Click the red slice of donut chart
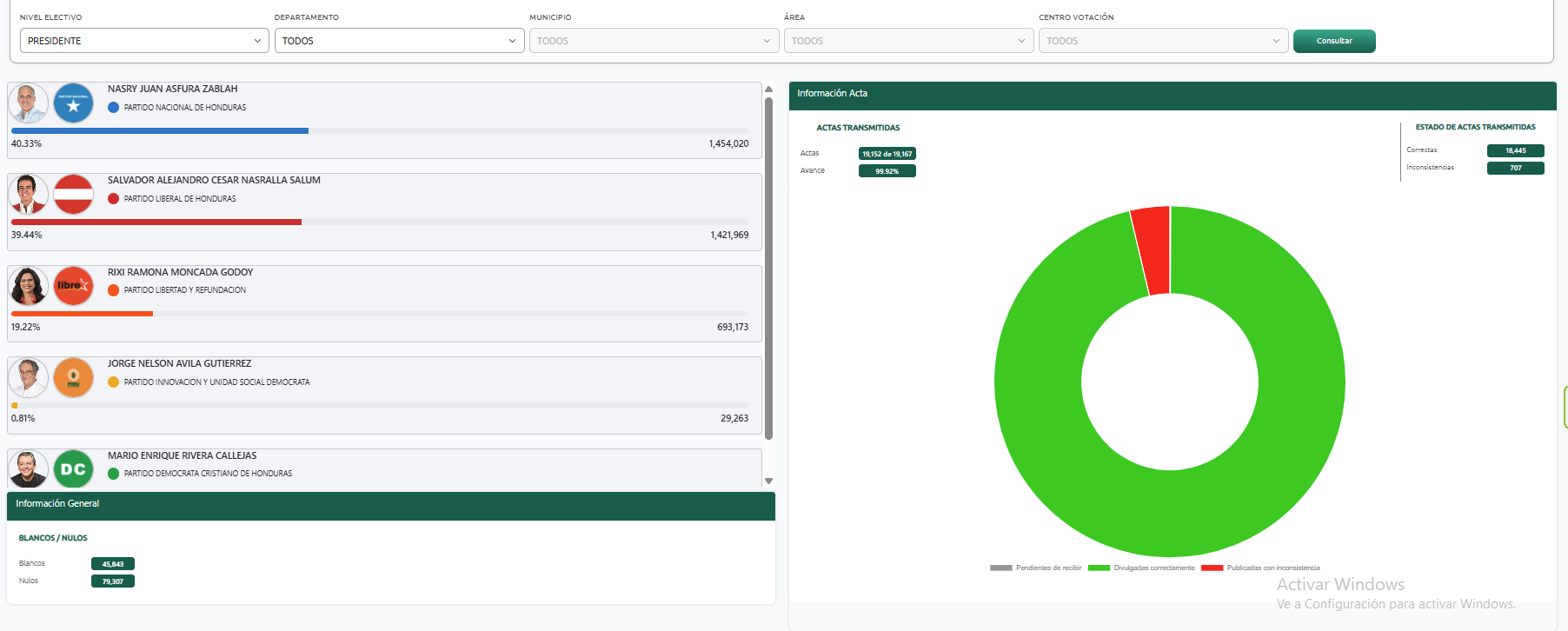Image resolution: width=1568 pixels, height=631 pixels. pyautogui.click(x=1153, y=250)
